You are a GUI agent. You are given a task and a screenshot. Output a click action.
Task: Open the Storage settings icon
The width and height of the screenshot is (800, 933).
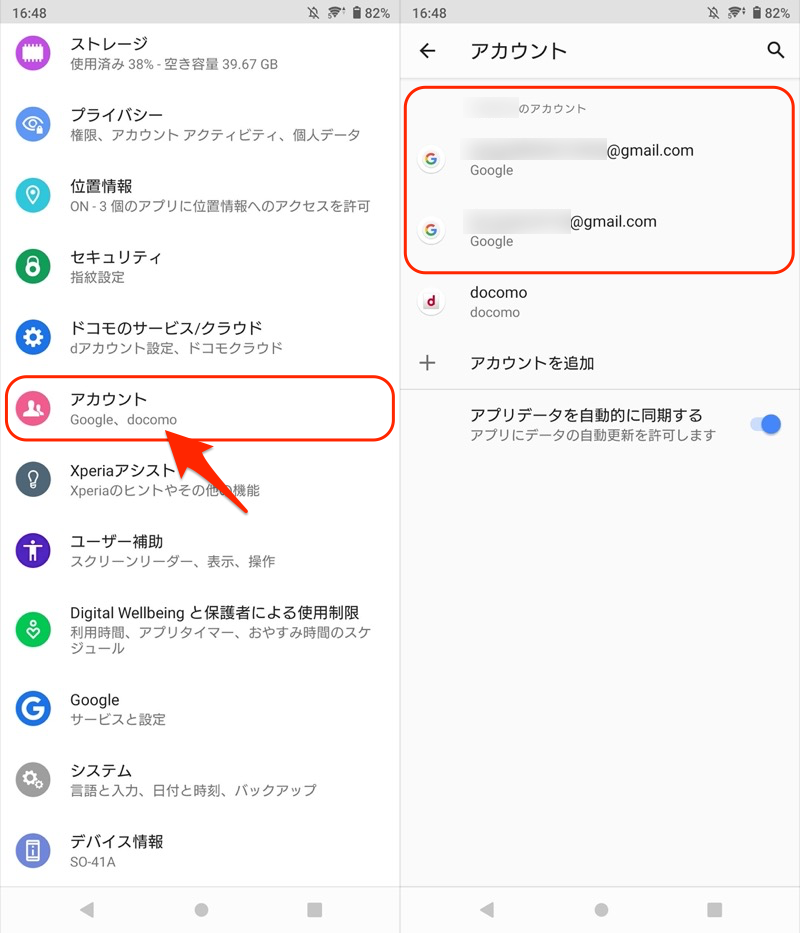point(33,53)
